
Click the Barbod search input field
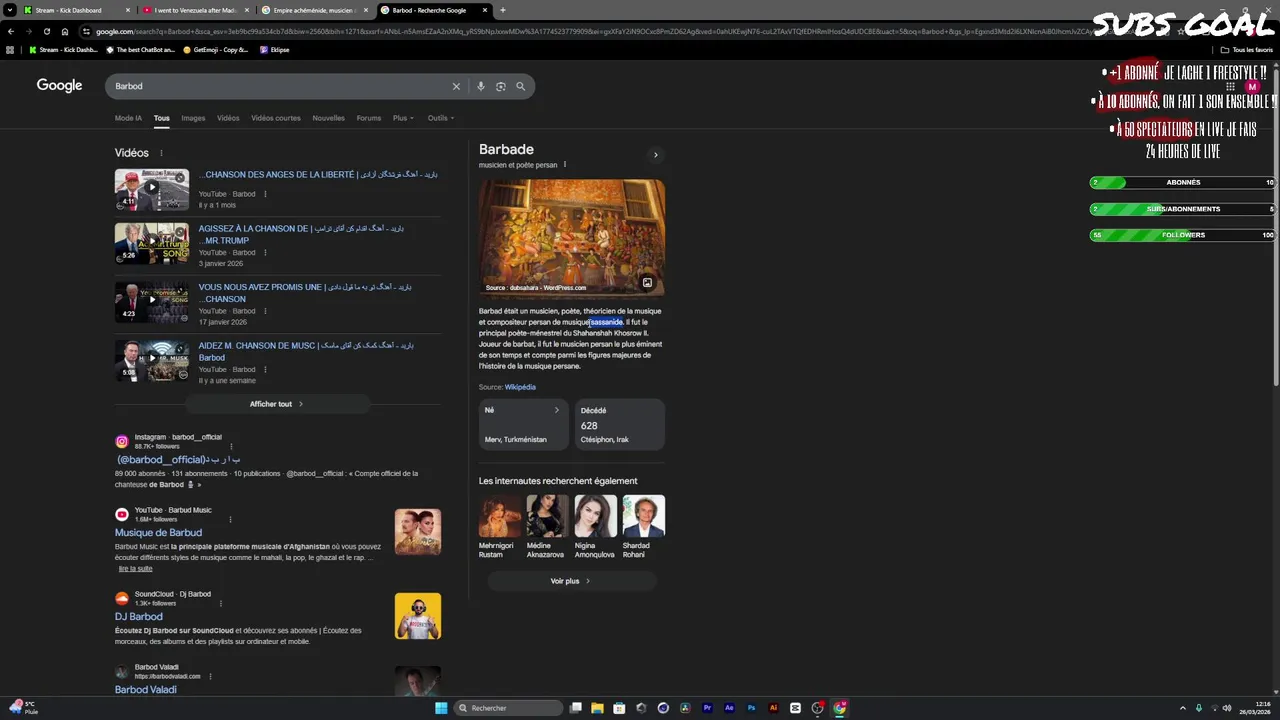point(280,86)
